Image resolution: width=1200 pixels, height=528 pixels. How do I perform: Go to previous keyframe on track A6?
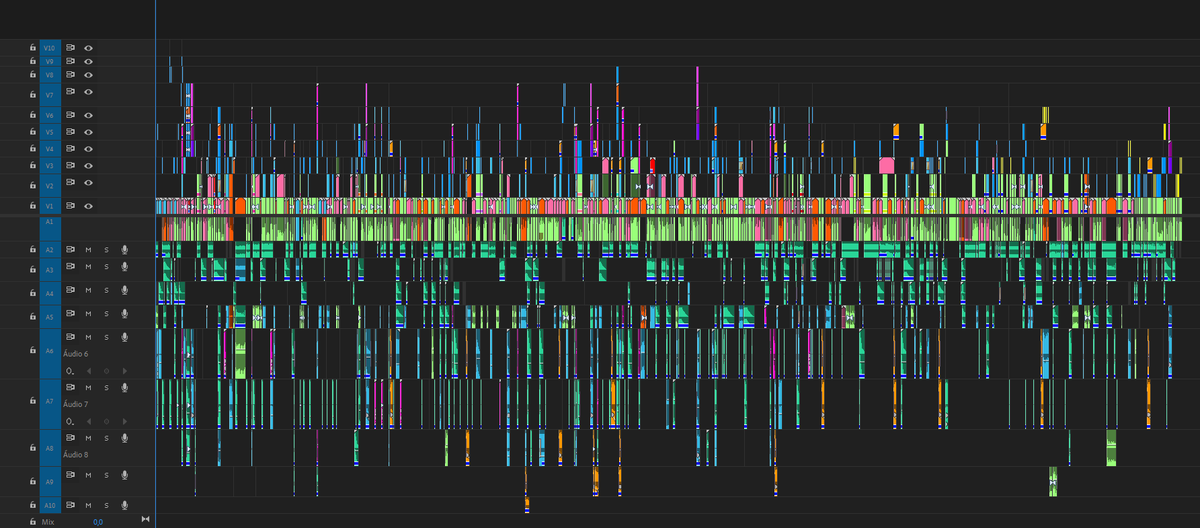[90, 371]
